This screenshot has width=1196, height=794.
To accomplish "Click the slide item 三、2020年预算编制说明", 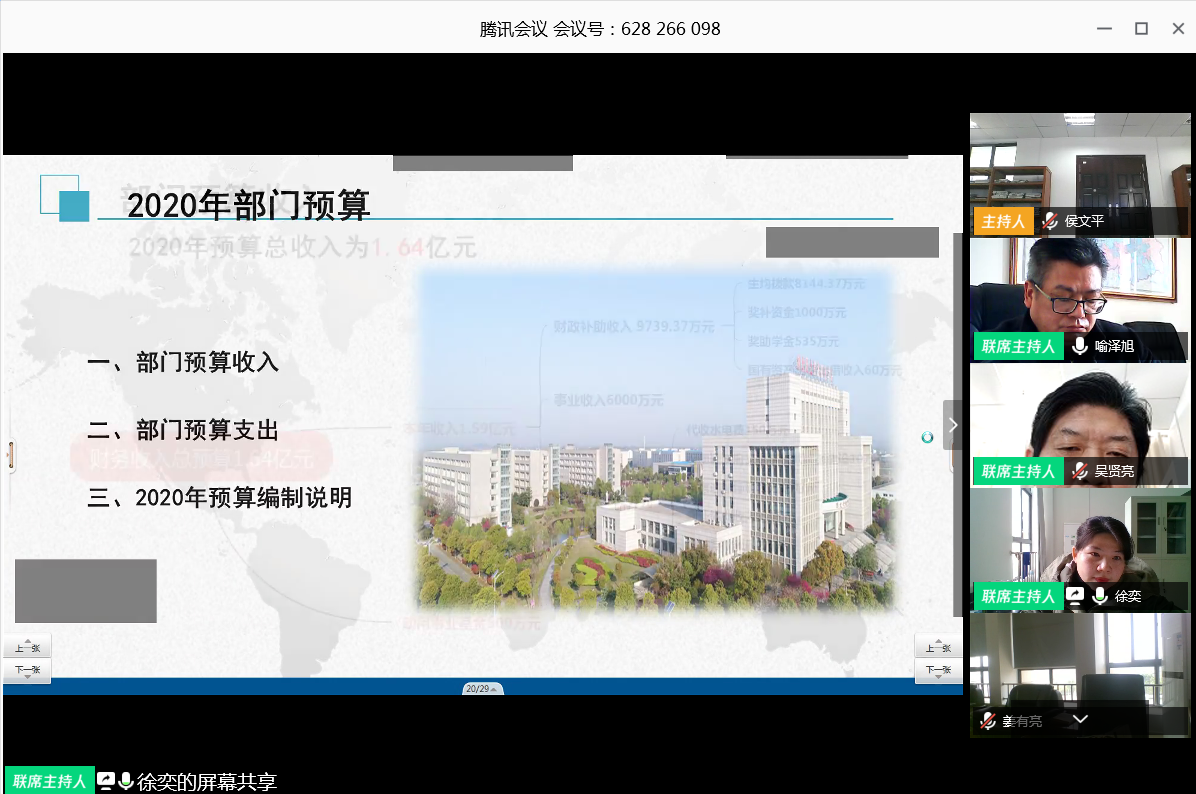I will (x=220, y=497).
